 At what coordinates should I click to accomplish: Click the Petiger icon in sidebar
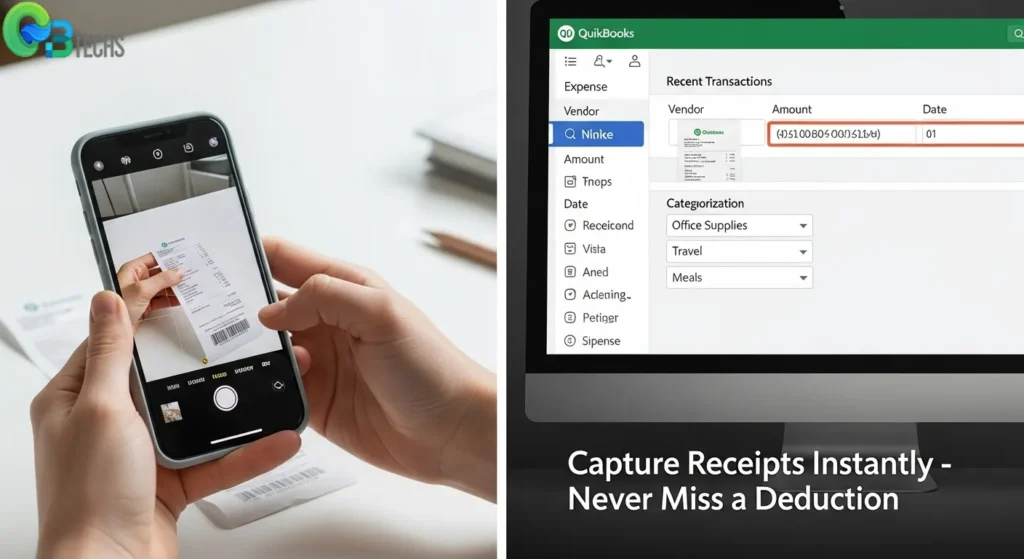[570, 317]
